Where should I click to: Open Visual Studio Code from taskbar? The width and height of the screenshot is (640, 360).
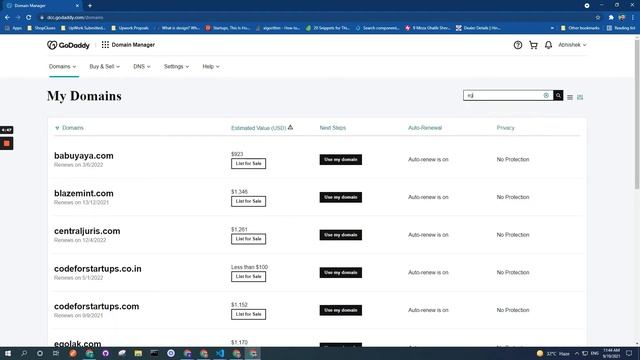[220, 353]
